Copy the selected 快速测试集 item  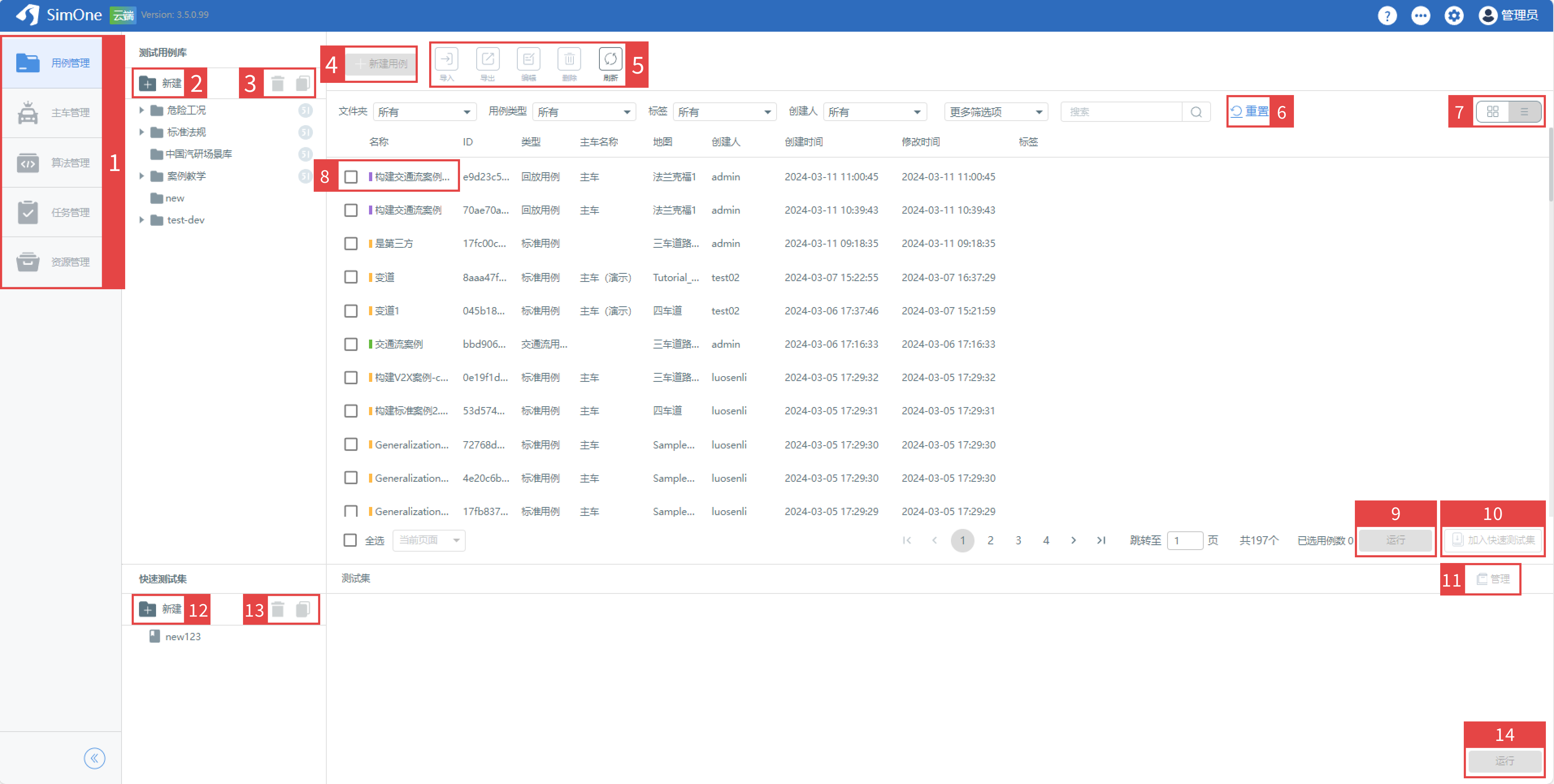point(303,609)
